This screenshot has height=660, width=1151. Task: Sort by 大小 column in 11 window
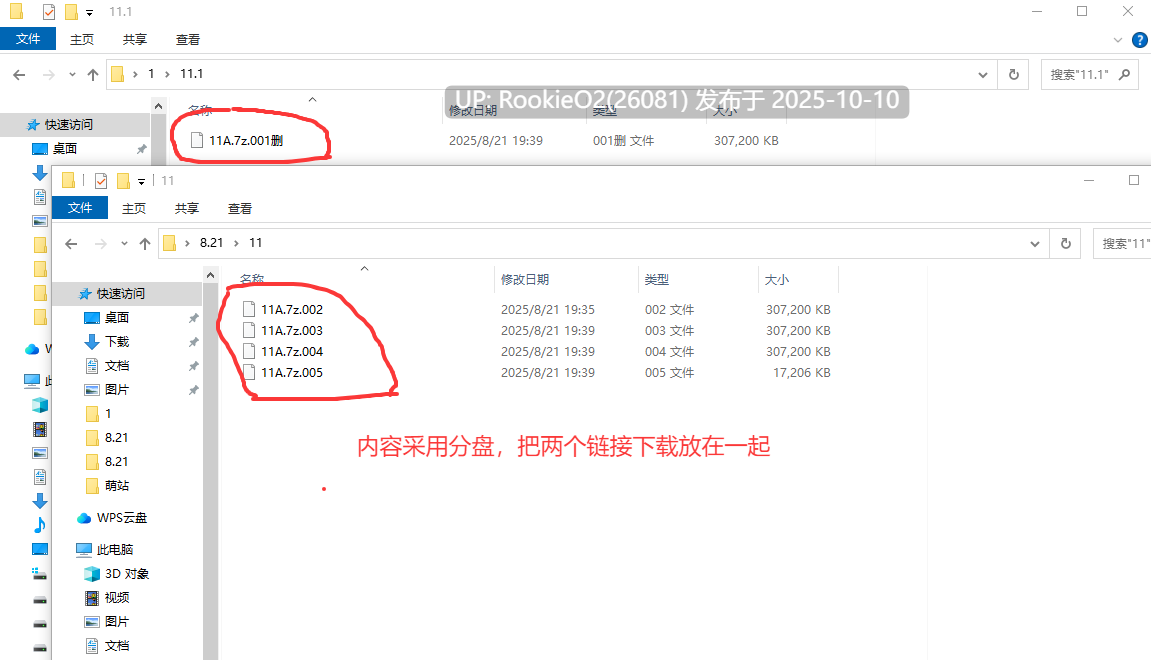click(777, 280)
